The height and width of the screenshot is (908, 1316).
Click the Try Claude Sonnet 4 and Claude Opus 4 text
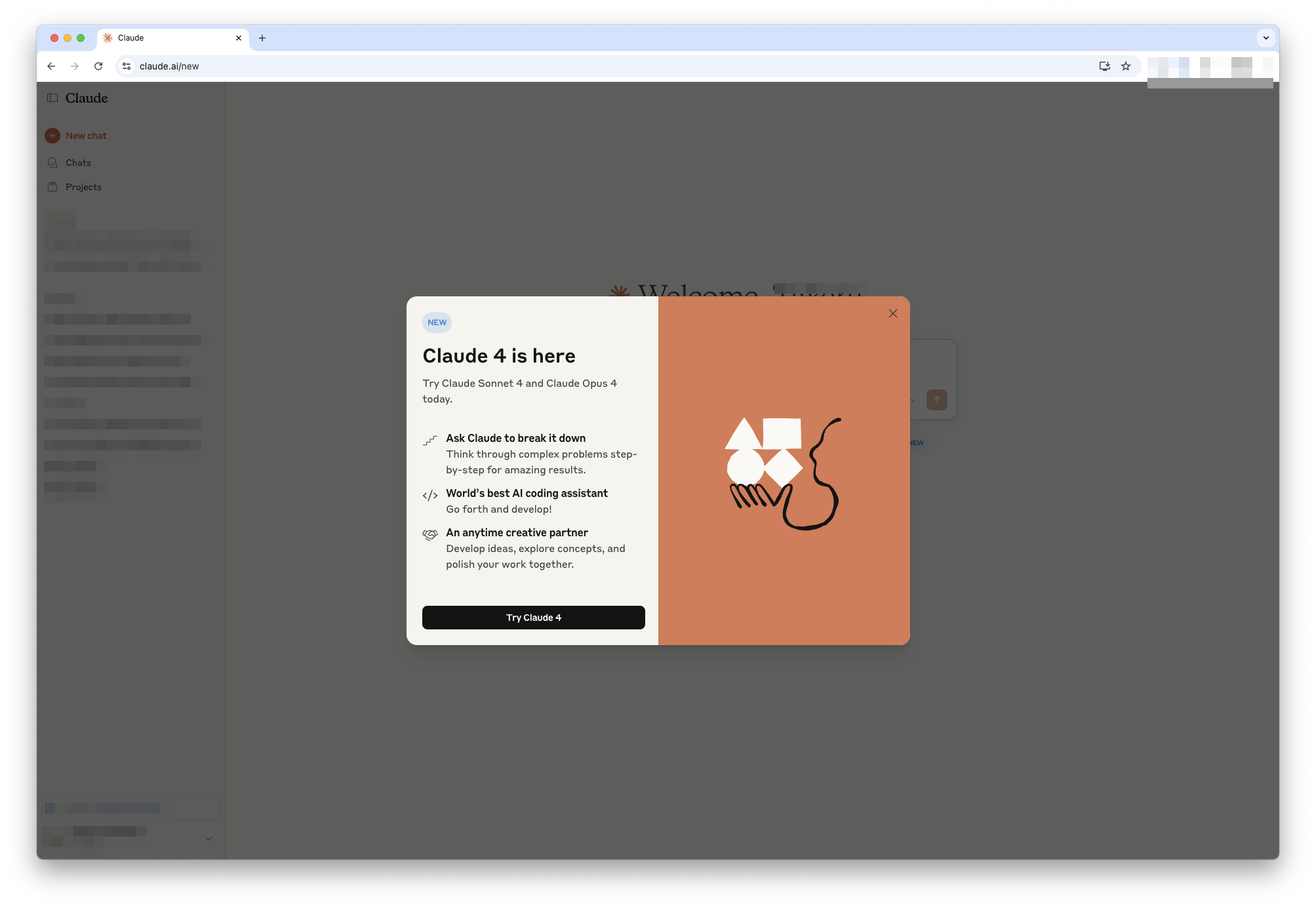519,391
